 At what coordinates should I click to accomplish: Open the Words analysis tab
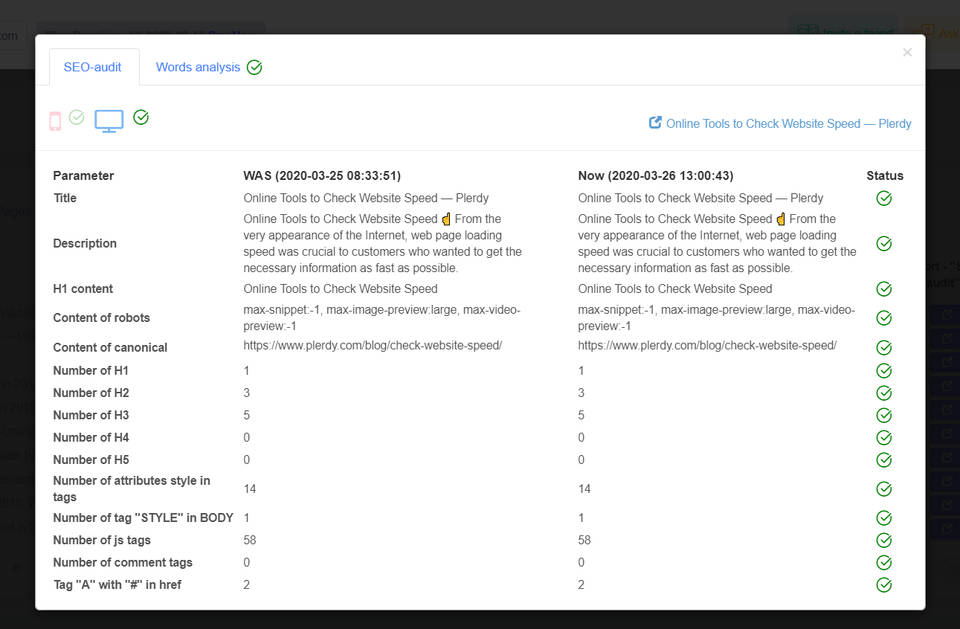[x=198, y=67]
